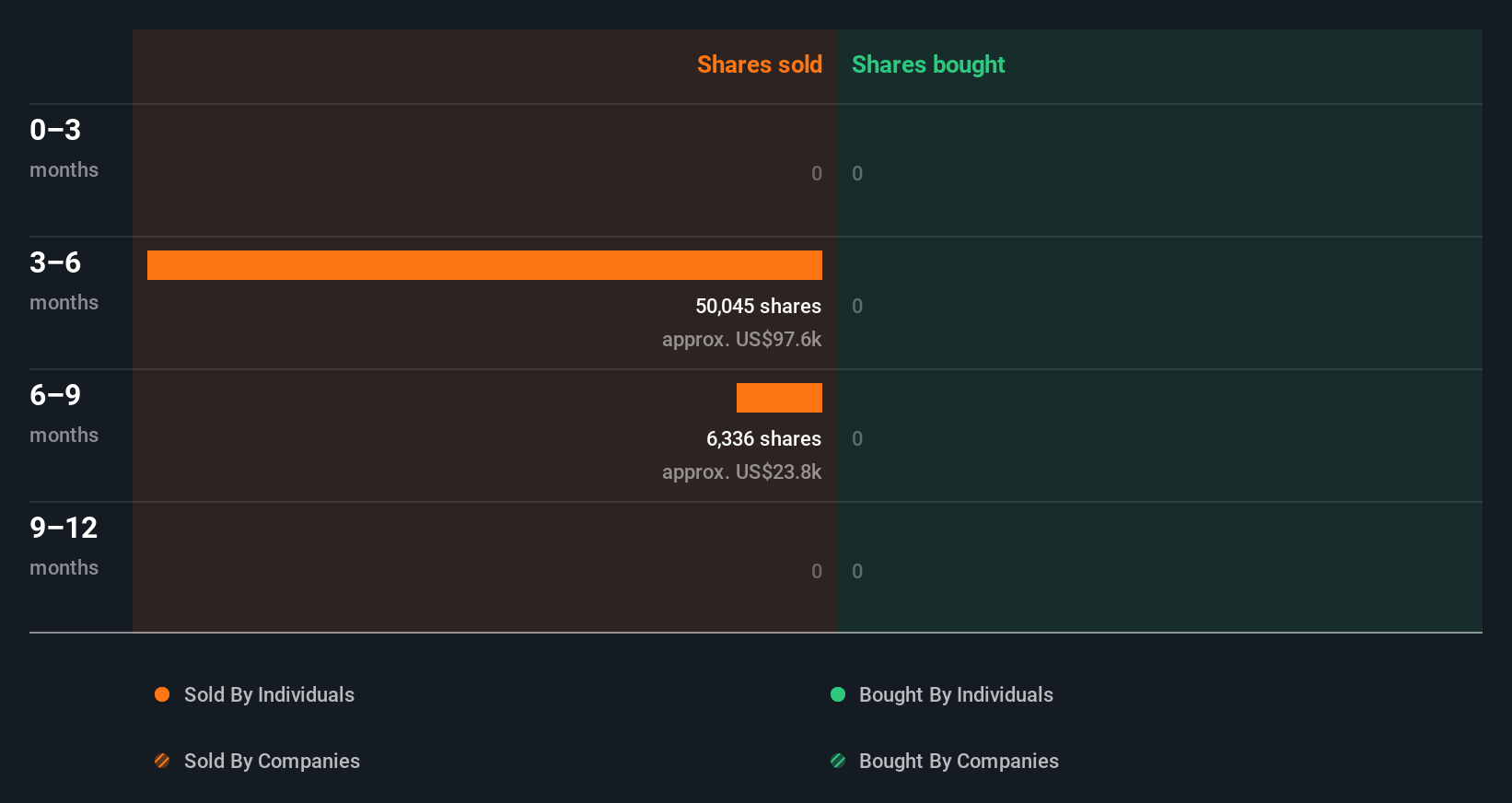Click the 50,045 shares value

(758, 306)
